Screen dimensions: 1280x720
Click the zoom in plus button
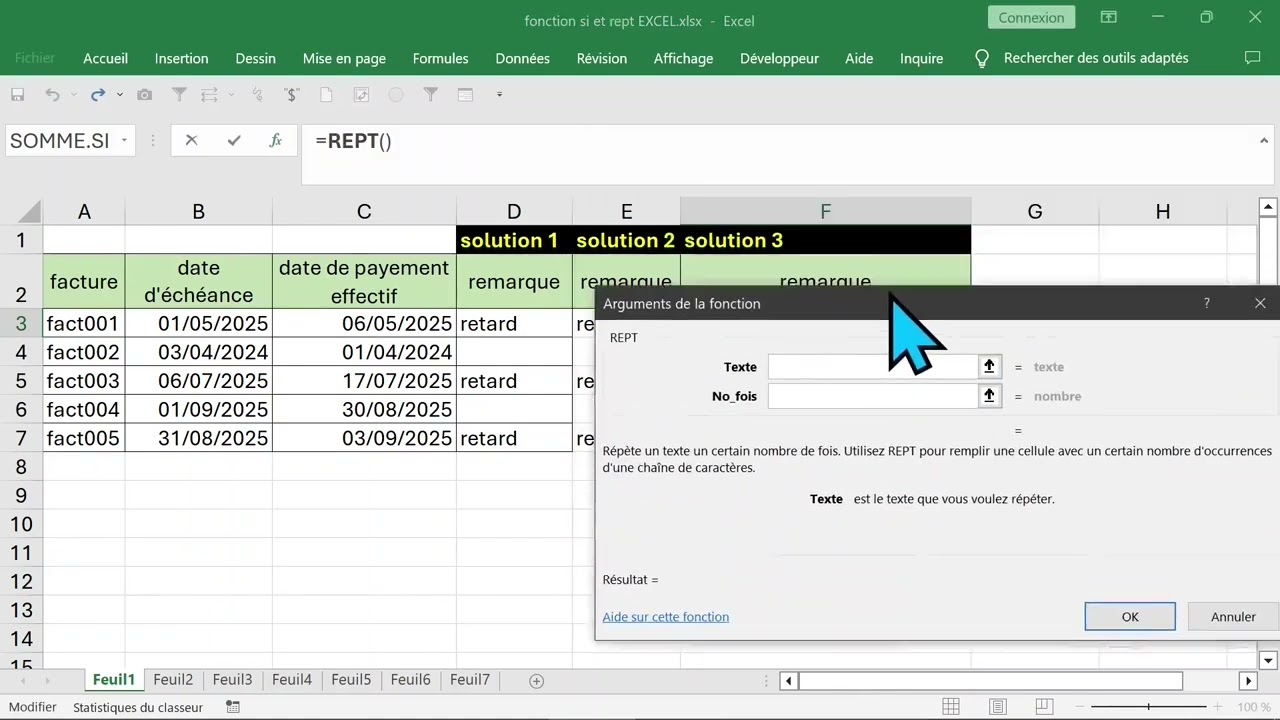pos(1216,707)
